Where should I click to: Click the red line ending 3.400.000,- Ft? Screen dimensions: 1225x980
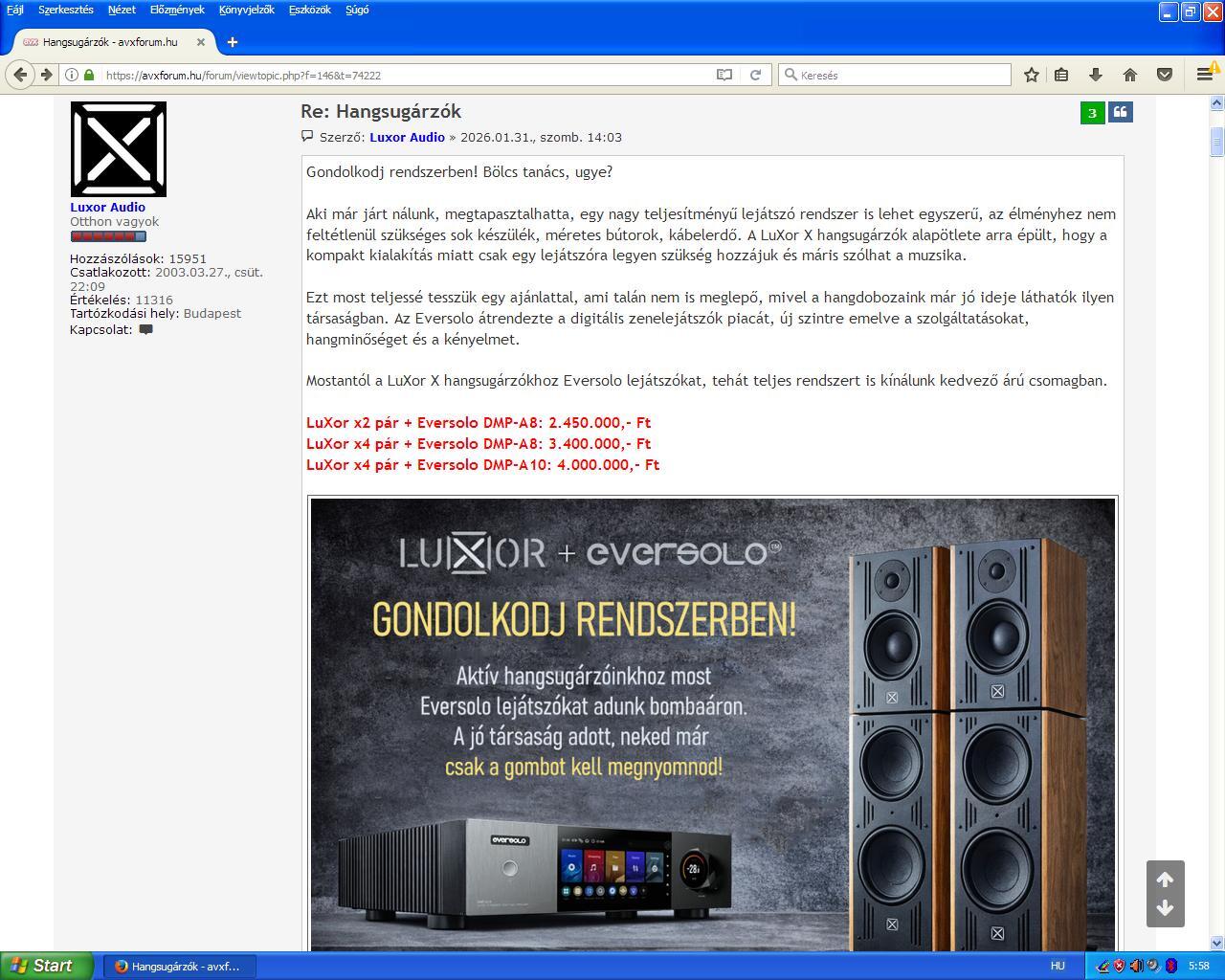click(479, 444)
